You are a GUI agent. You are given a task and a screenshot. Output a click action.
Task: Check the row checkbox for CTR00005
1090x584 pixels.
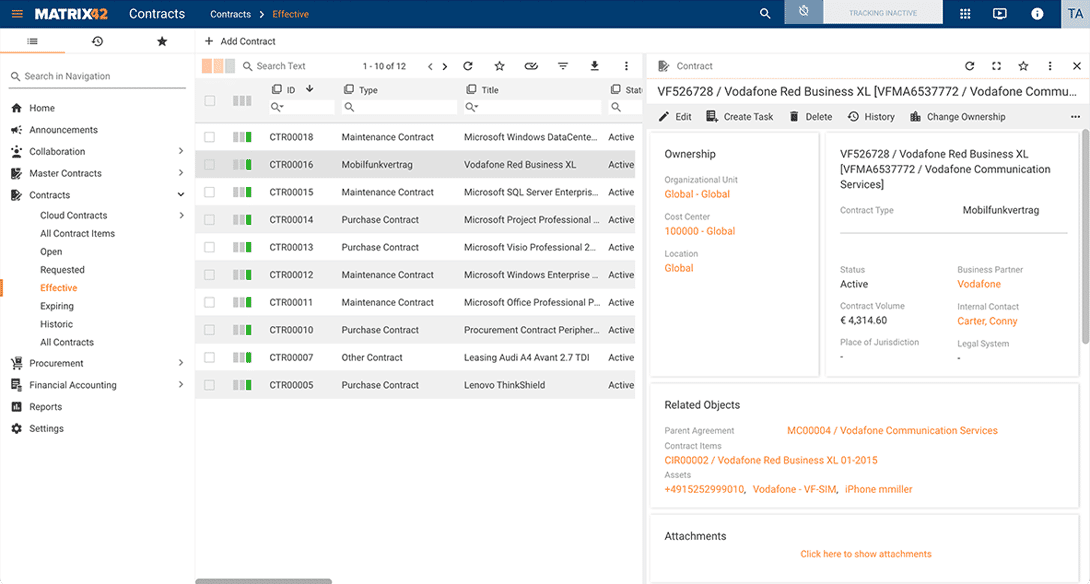pos(208,384)
